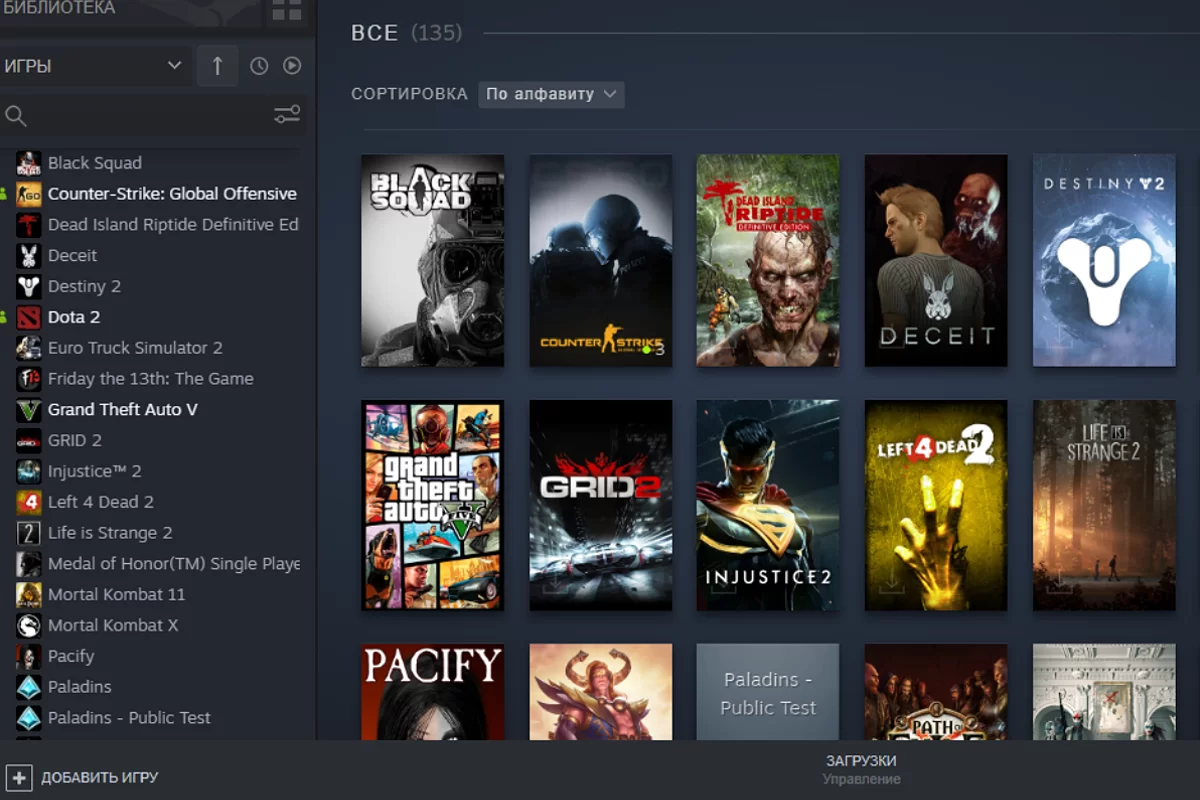Select Grand Theft Auto V in sidebar

pyautogui.click(x=122, y=410)
